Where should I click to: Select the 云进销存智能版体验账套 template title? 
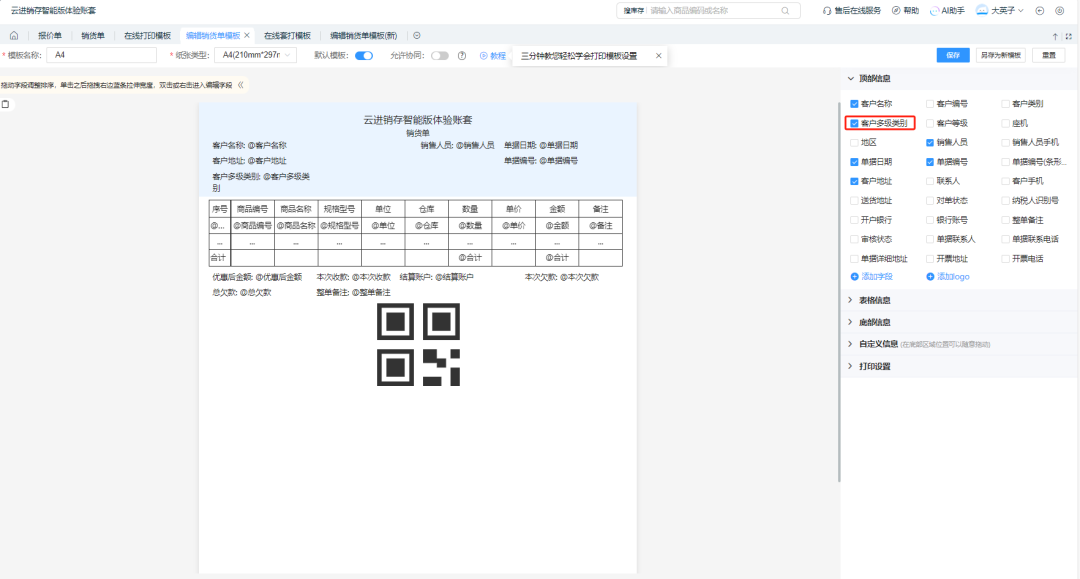pos(418,120)
